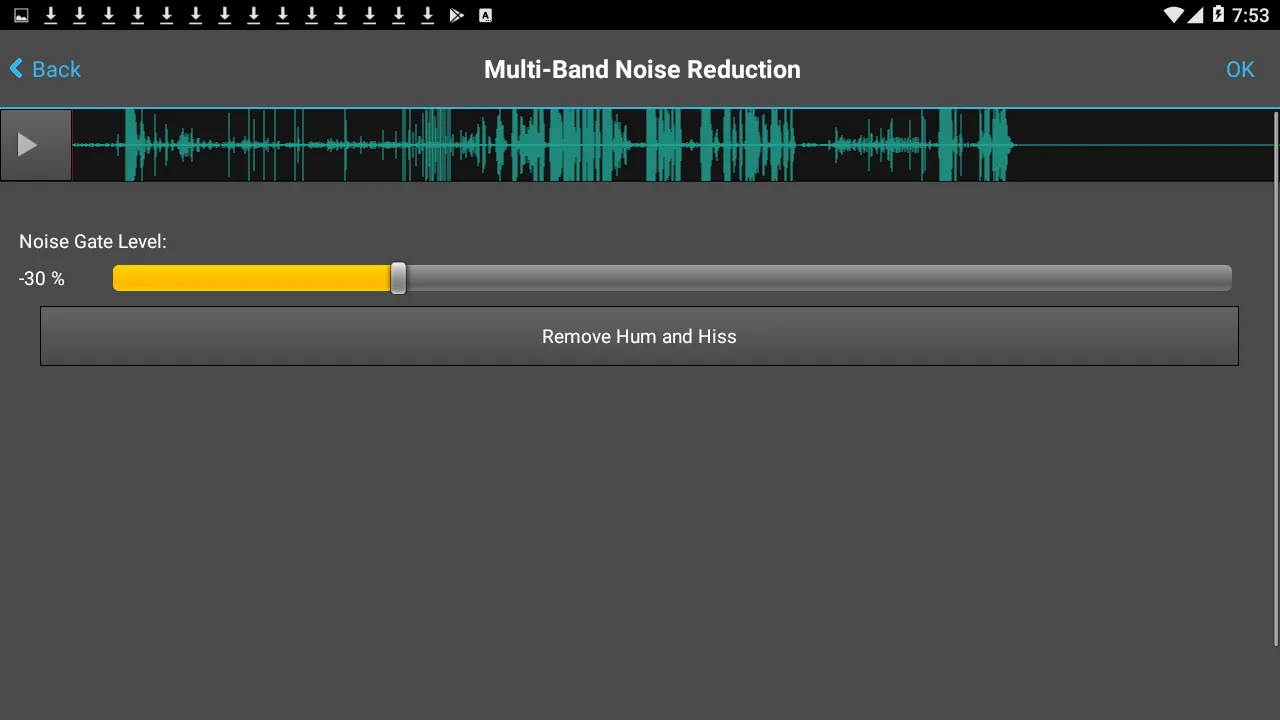Click the Remove Hum and Hiss button
1280x720 pixels.
tap(639, 336)
